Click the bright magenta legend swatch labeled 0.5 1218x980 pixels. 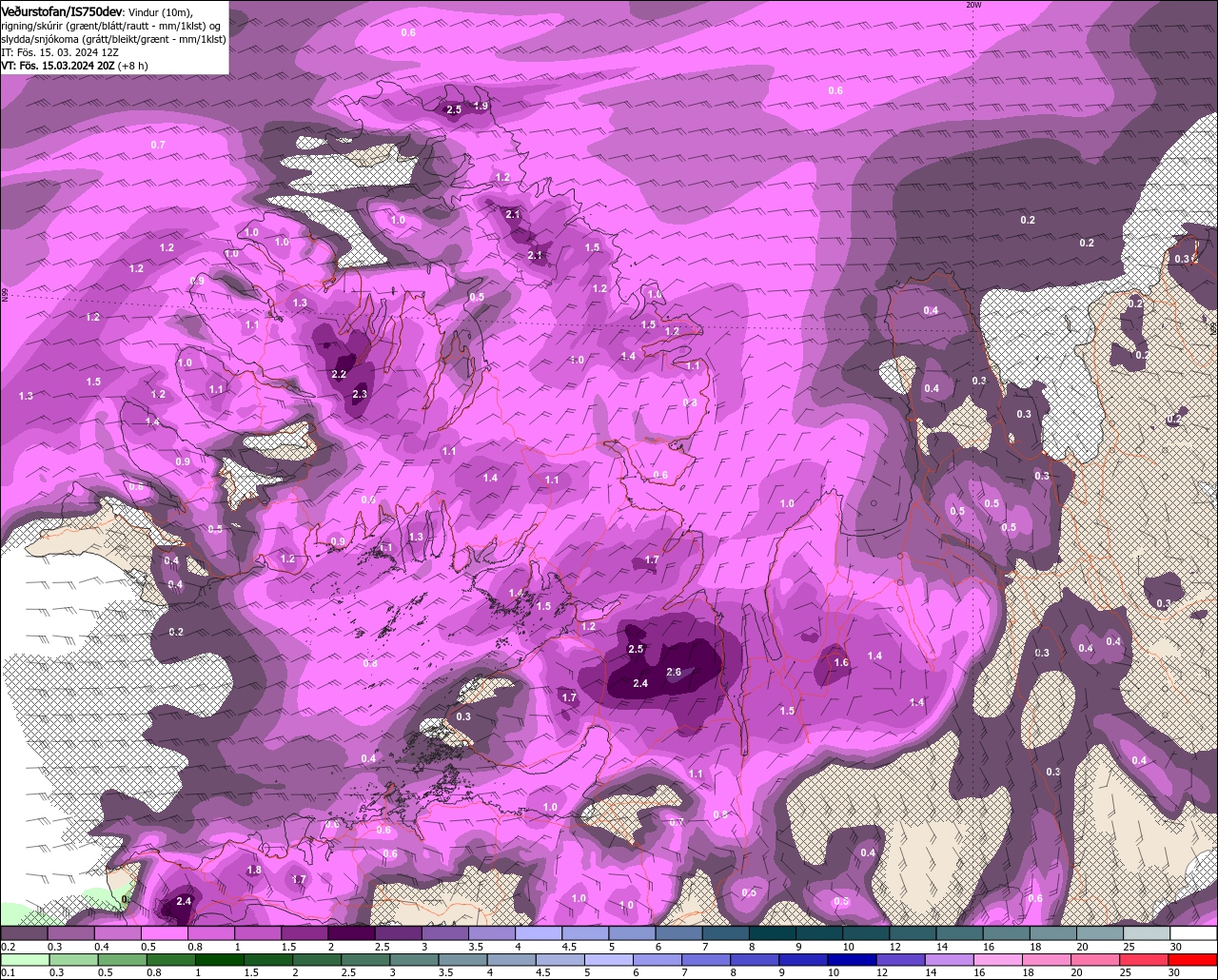coord(164,933)
